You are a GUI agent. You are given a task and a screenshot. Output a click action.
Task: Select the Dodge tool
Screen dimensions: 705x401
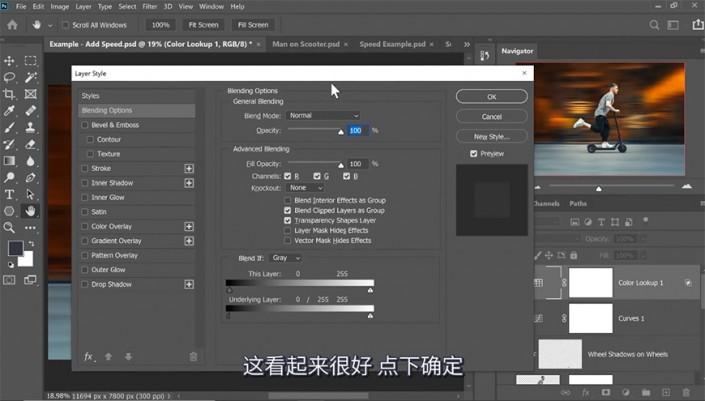click(x=9, y=178)
